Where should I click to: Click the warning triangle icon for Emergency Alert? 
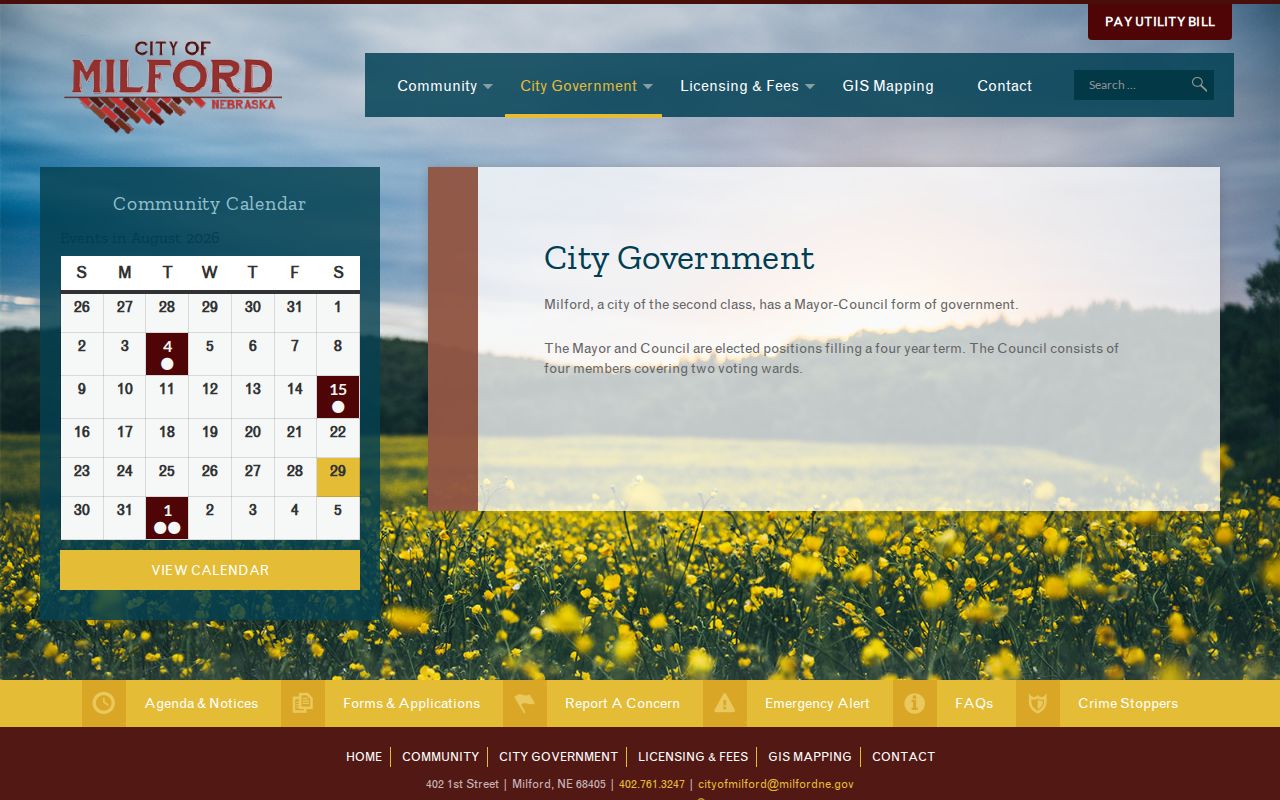pos(725,703)
